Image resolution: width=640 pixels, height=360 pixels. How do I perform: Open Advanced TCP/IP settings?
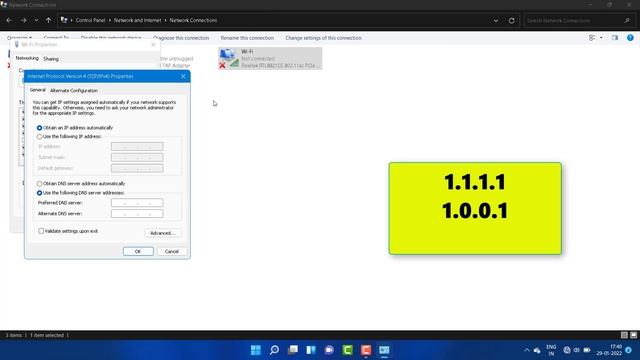163,233
